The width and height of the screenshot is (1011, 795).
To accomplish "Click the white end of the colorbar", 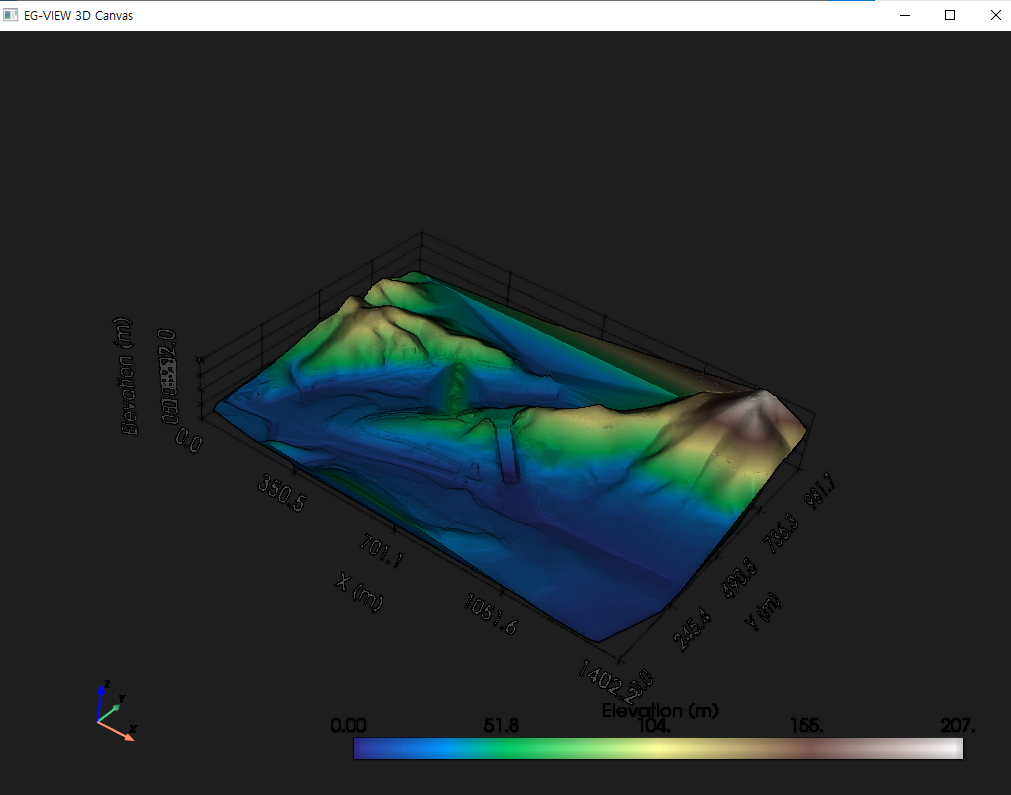I will (x=953, y=749).
